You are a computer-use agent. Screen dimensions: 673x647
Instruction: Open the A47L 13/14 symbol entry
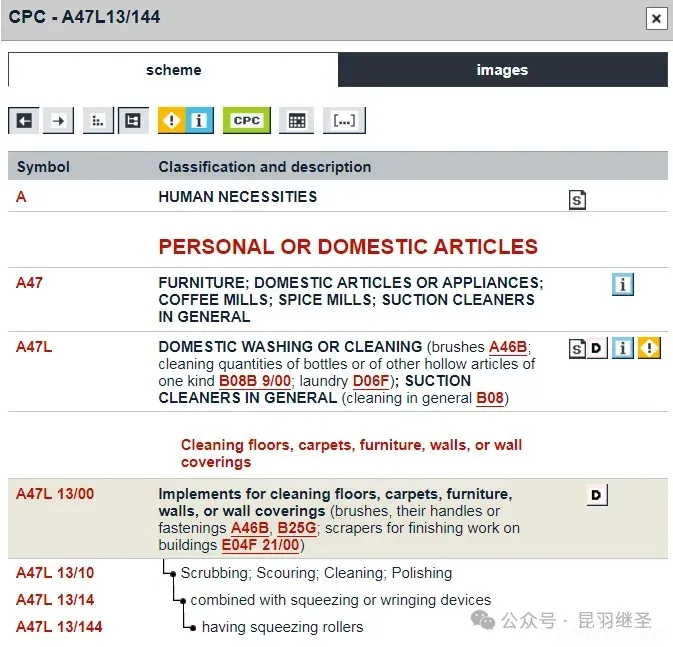(55, 600)
